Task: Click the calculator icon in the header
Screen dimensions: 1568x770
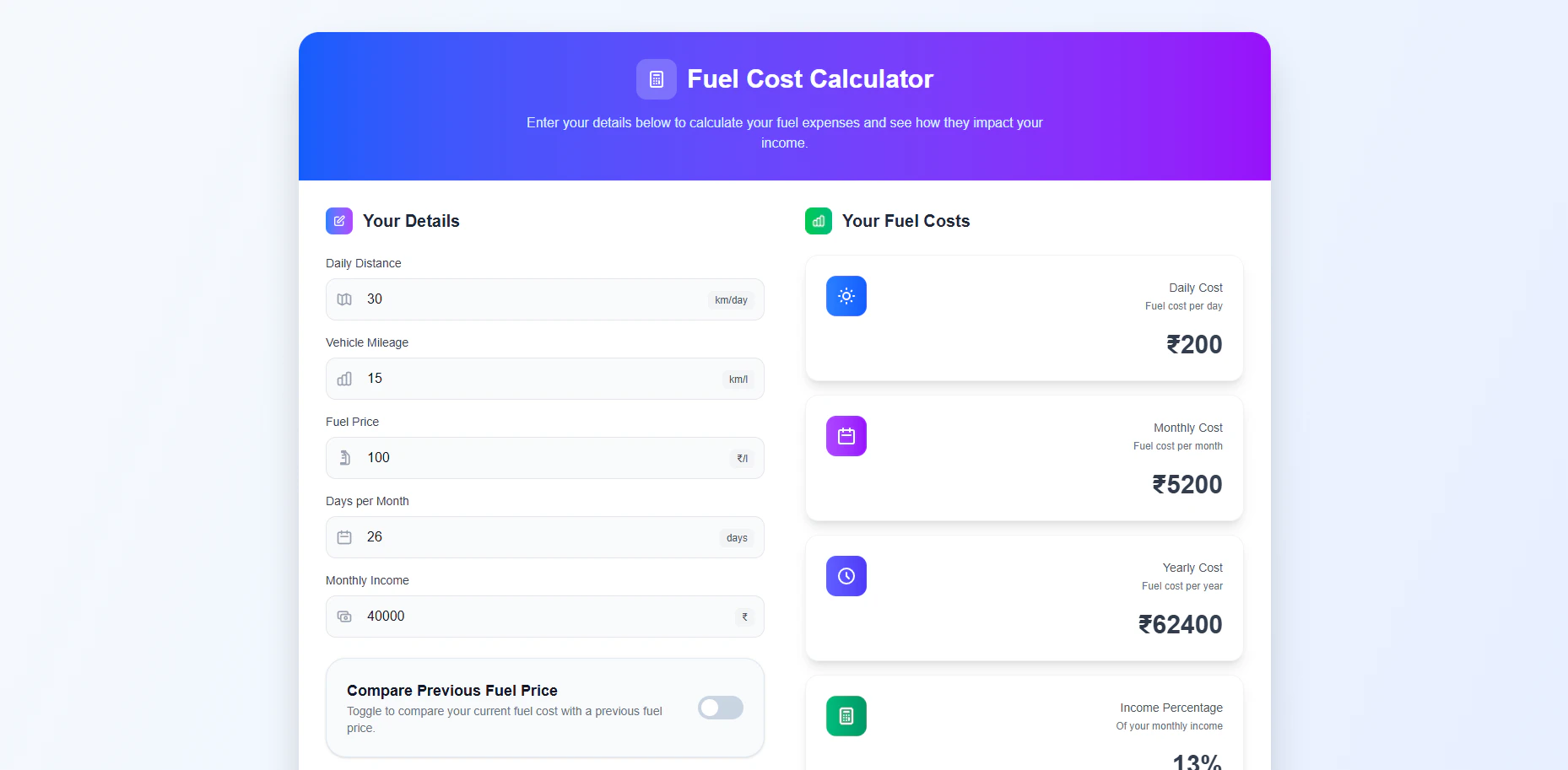Action: (x=657, y=78)
